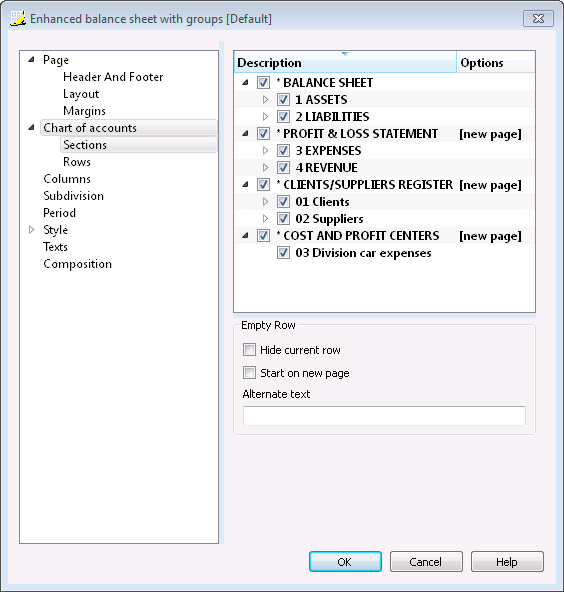Expand the 01 Clients section

[265, 201]
